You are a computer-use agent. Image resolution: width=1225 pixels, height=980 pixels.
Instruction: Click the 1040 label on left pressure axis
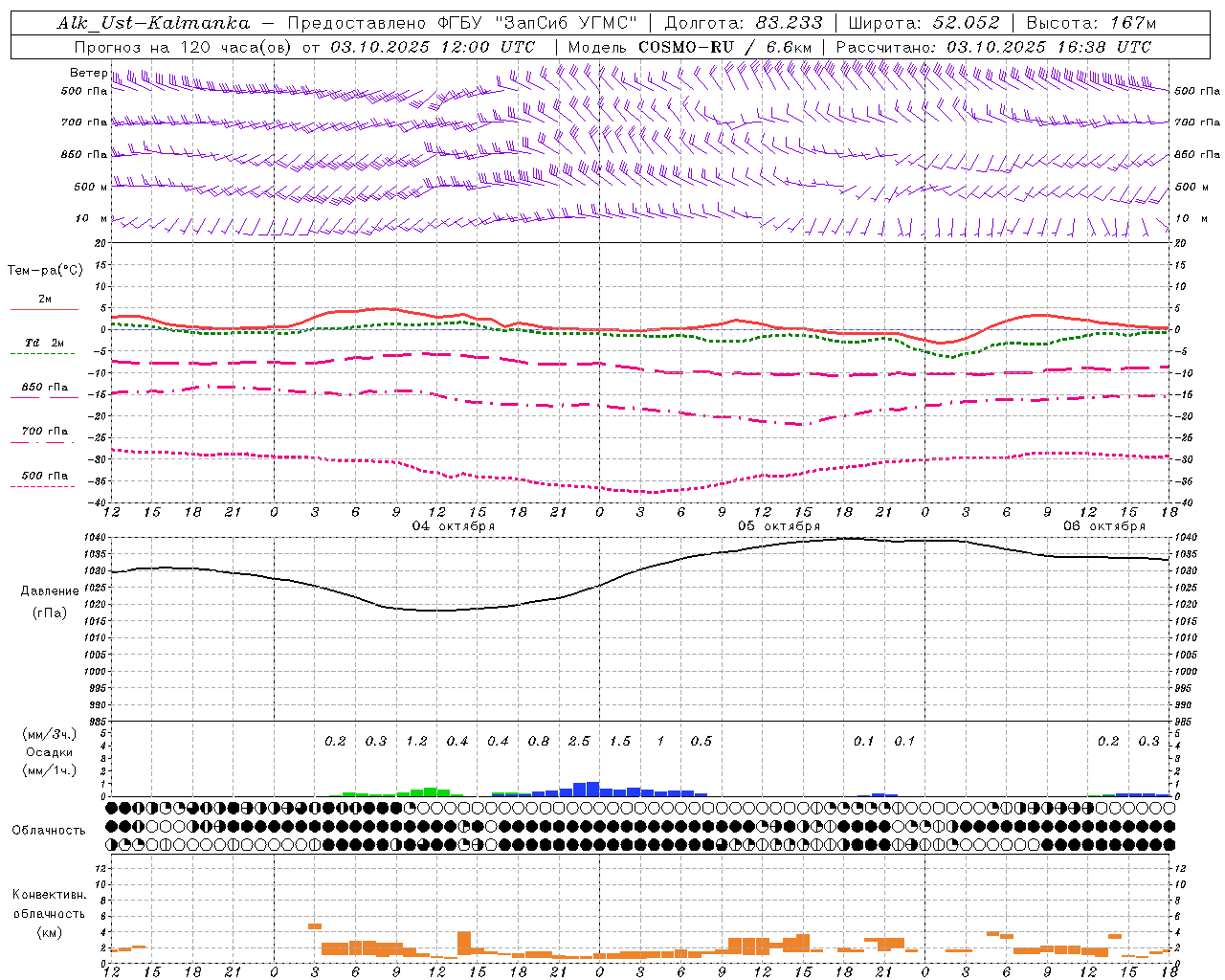(96, 539)
